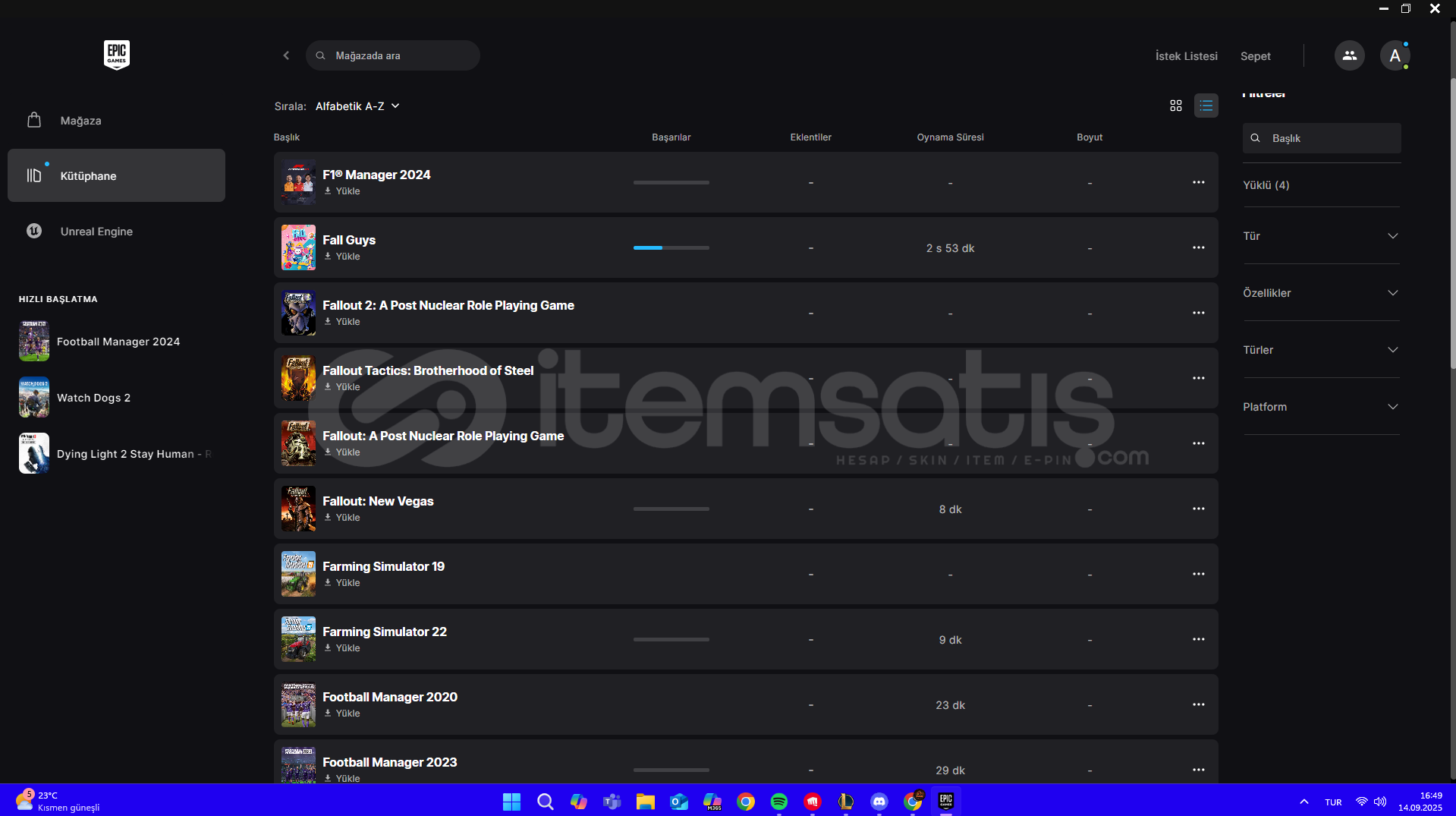Screen dimensions: 1456x816
Task: Open options menu for Fallout: New Vegas
Action: pyautogui.click(x=1198, y=509)
